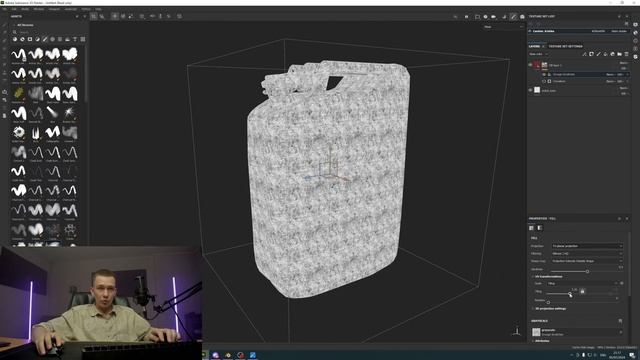Open the third dropdown under Filtering
Viewport: 640px width, 360px height.
point(587,261)
